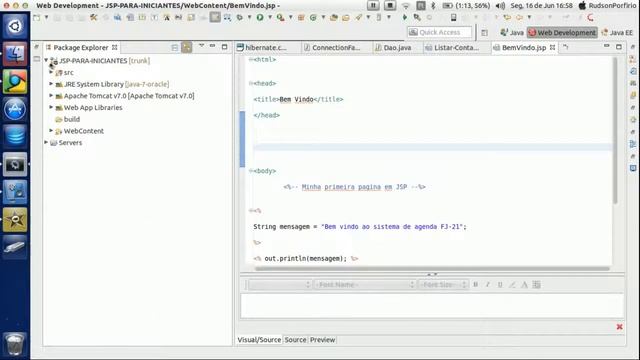Open the Open Perspective icon beside Quick Access
The height and width of the screenshot is (360, 640).
click(x=484, y=33)
